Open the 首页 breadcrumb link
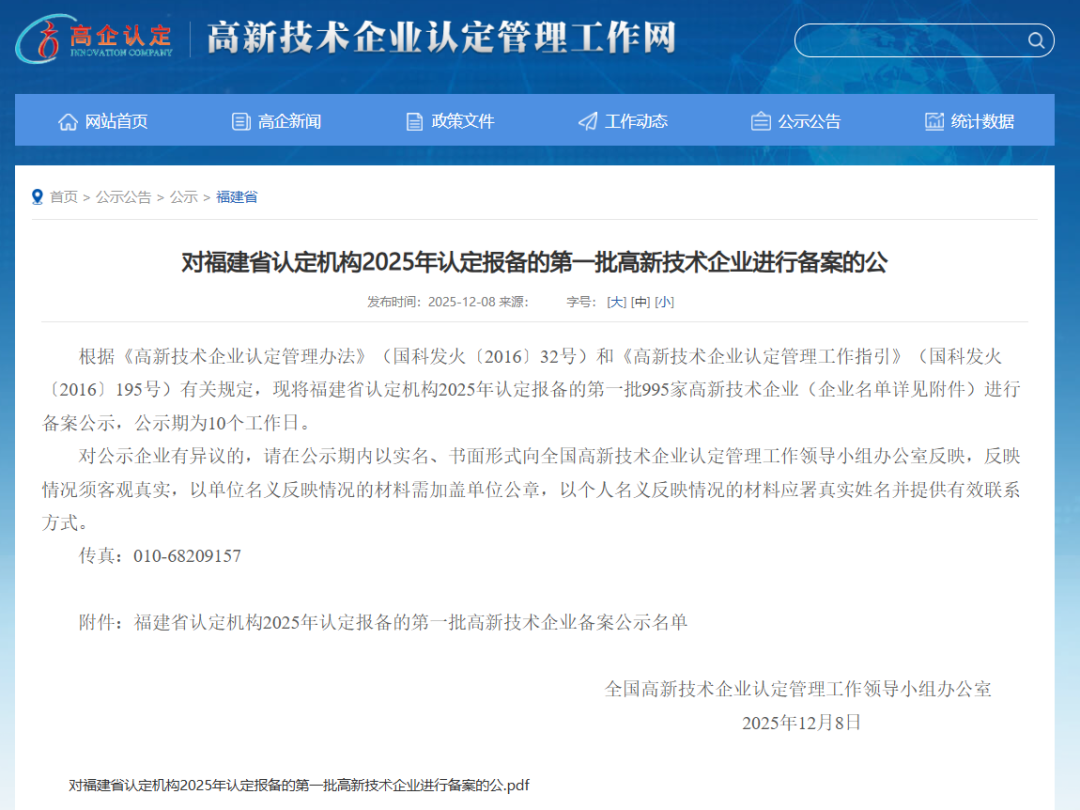 [x=63, y=197]
